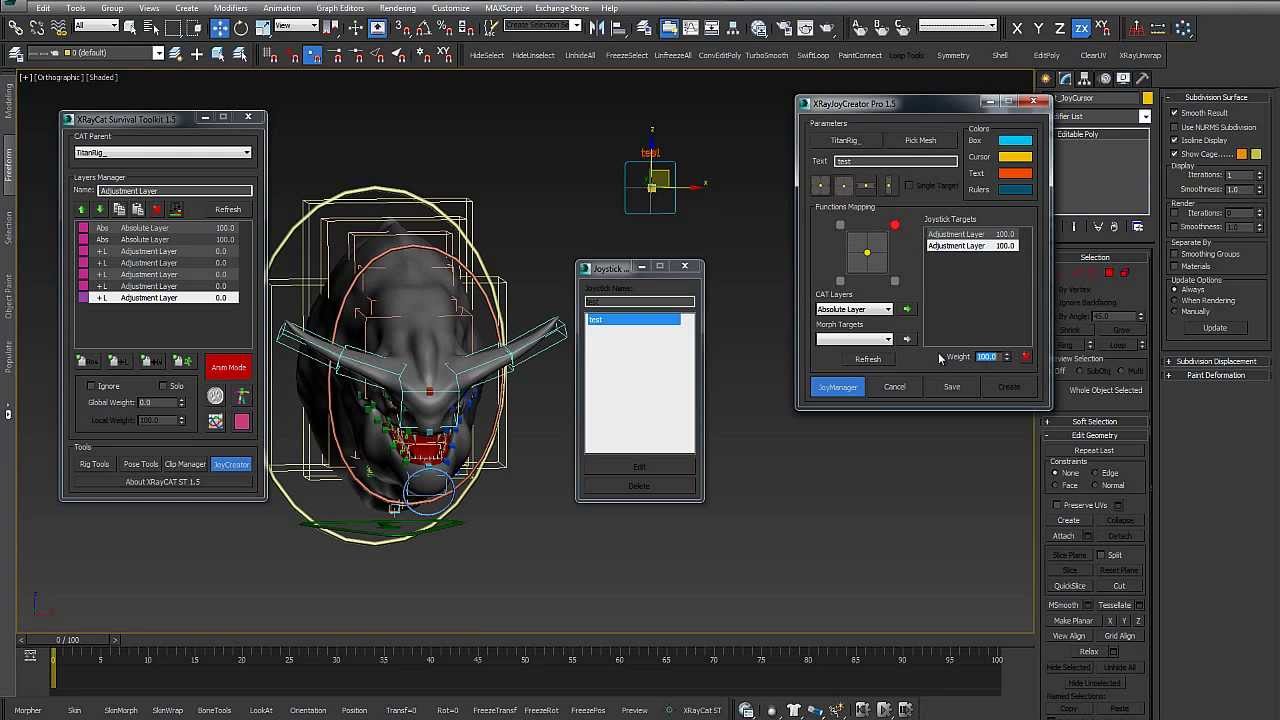This screenshot has width=1280, height=720.
Task: Click the Pick Mesh button
Action: [x=920, y=140]
